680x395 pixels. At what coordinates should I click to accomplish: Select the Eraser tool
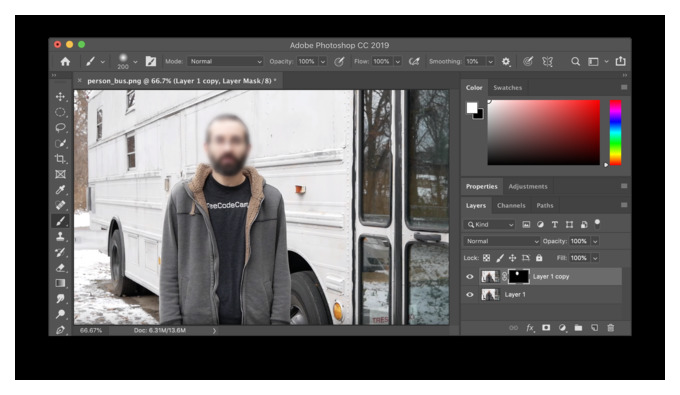[60, 268]
